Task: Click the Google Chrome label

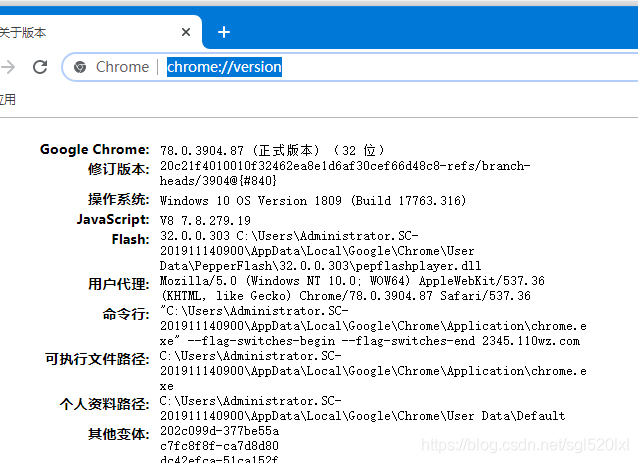Action: click(x=94, y=149)
